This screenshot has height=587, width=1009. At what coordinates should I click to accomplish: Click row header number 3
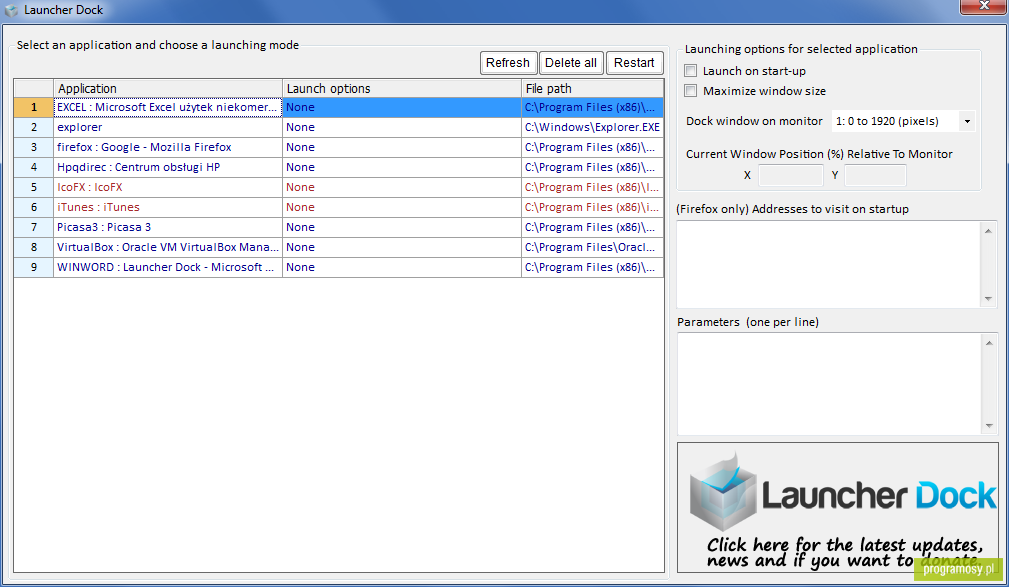[x=33, y=147]
